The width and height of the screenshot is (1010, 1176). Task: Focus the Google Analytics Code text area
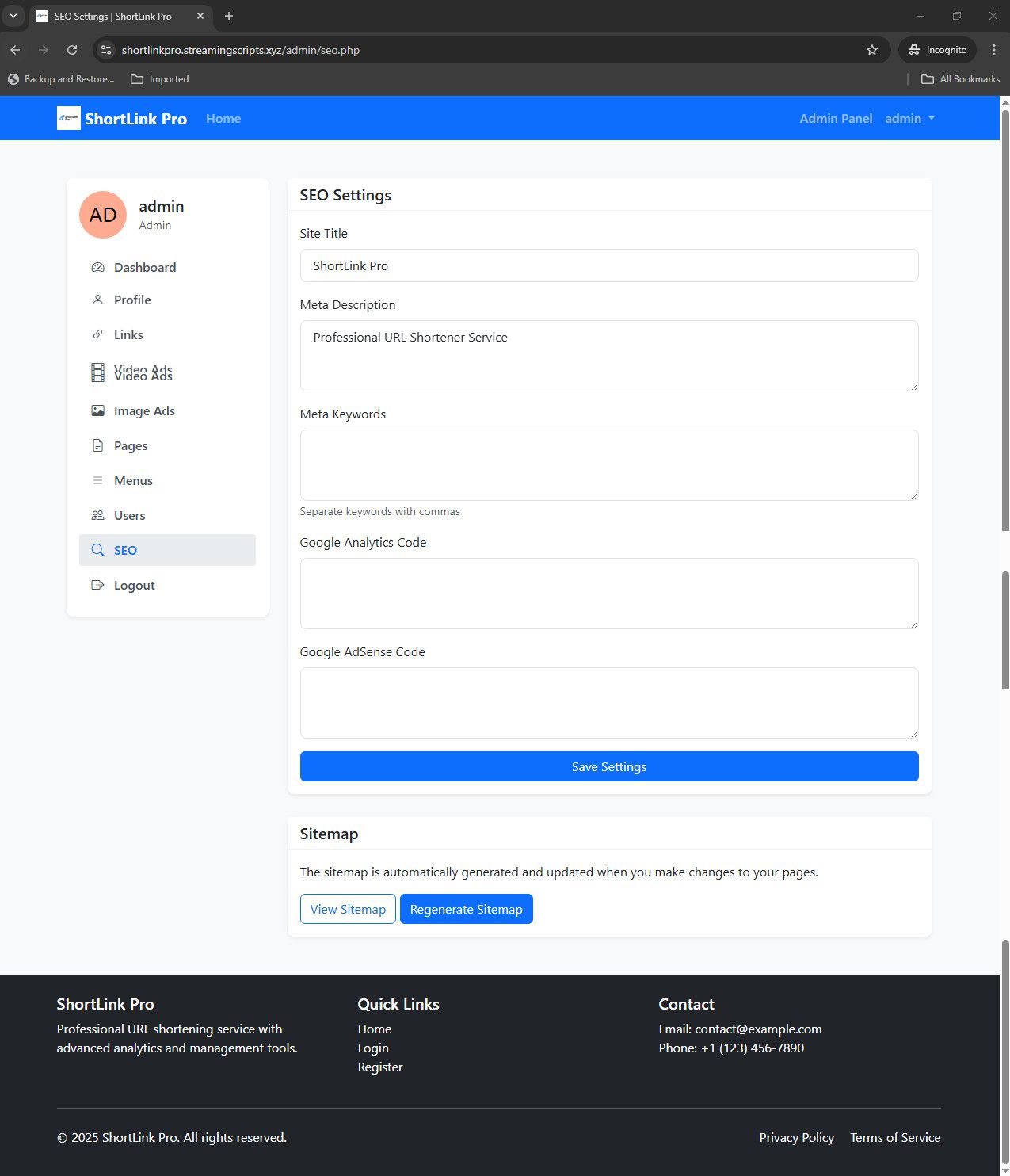click(x=609, y=594)
